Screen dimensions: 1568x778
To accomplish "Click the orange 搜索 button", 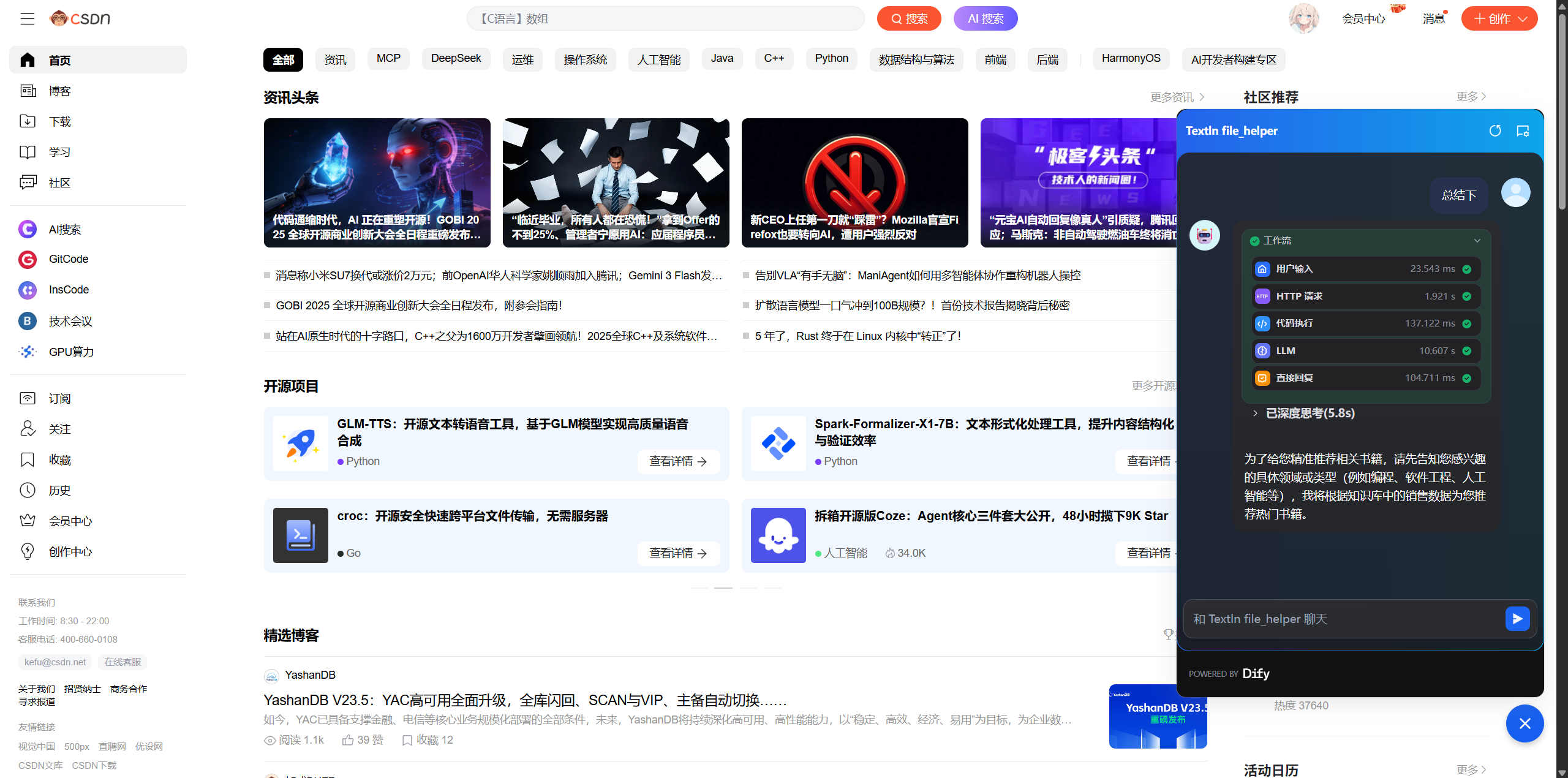I will [x=908, y=18].
